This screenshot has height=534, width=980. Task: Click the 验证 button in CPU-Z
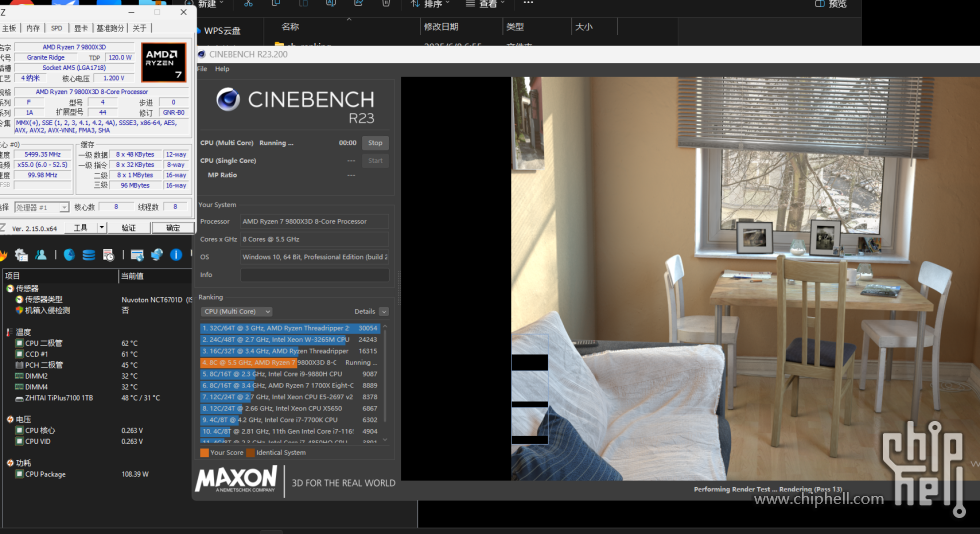[129, 228]
